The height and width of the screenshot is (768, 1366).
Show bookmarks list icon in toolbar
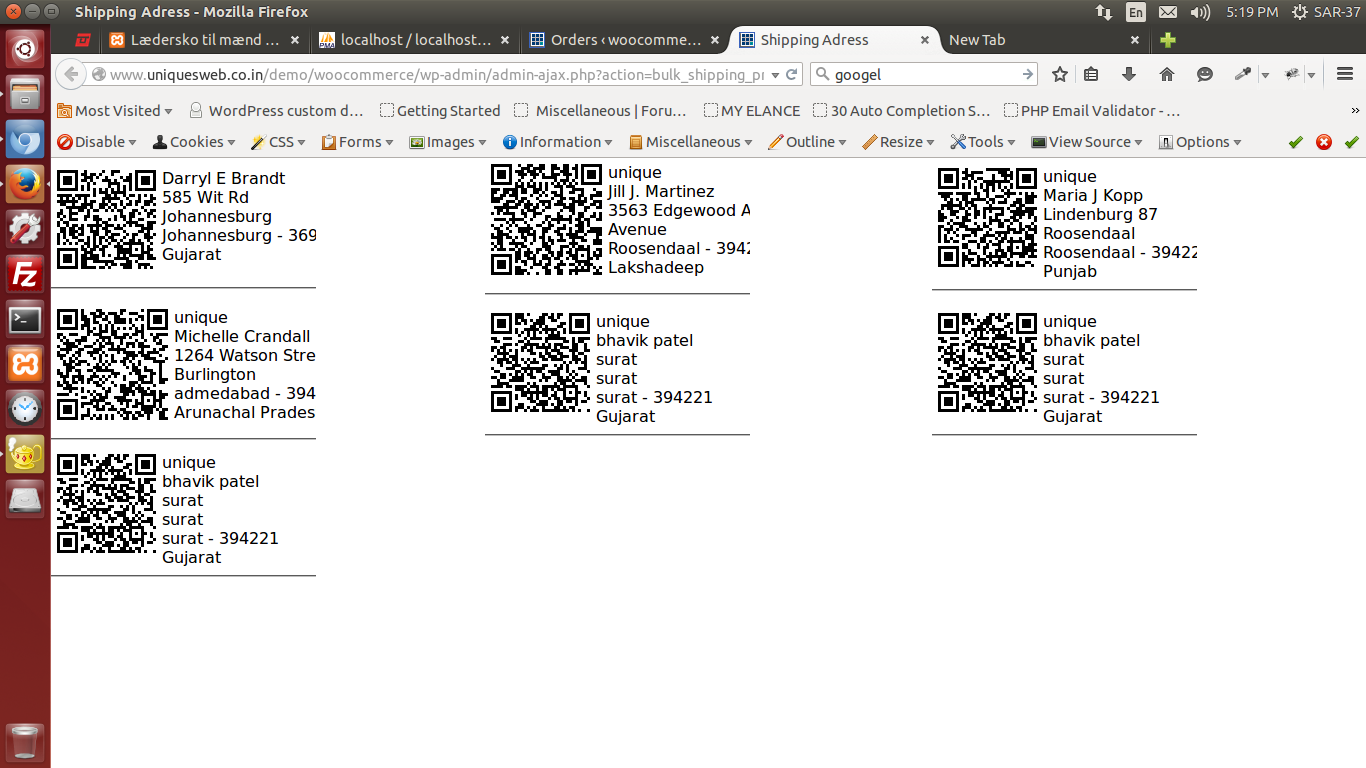coord(1091,74)
